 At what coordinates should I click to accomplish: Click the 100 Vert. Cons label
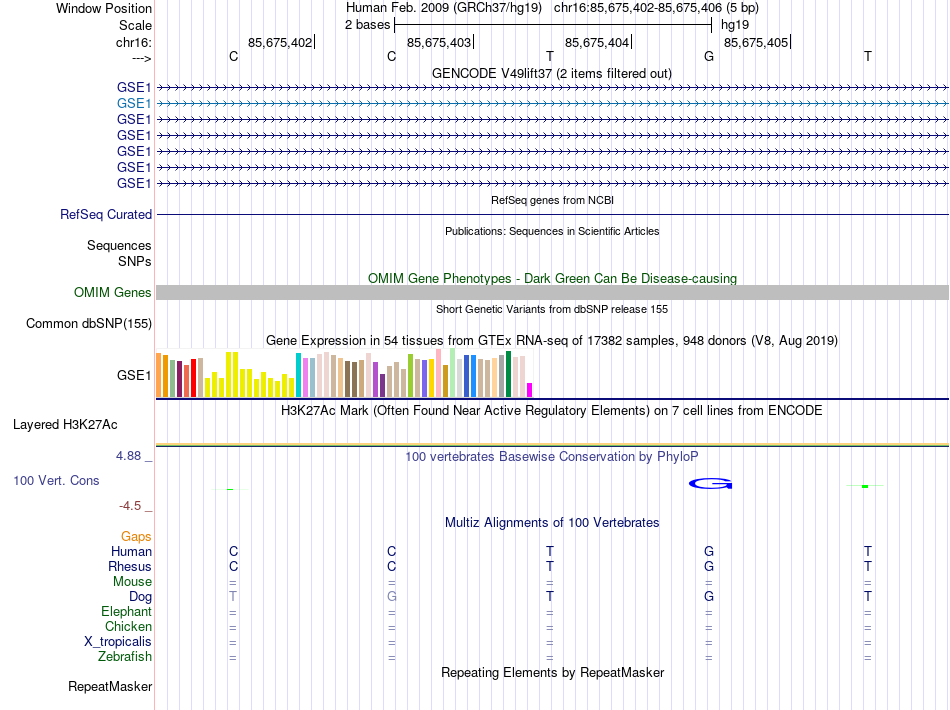coord(56,480)
